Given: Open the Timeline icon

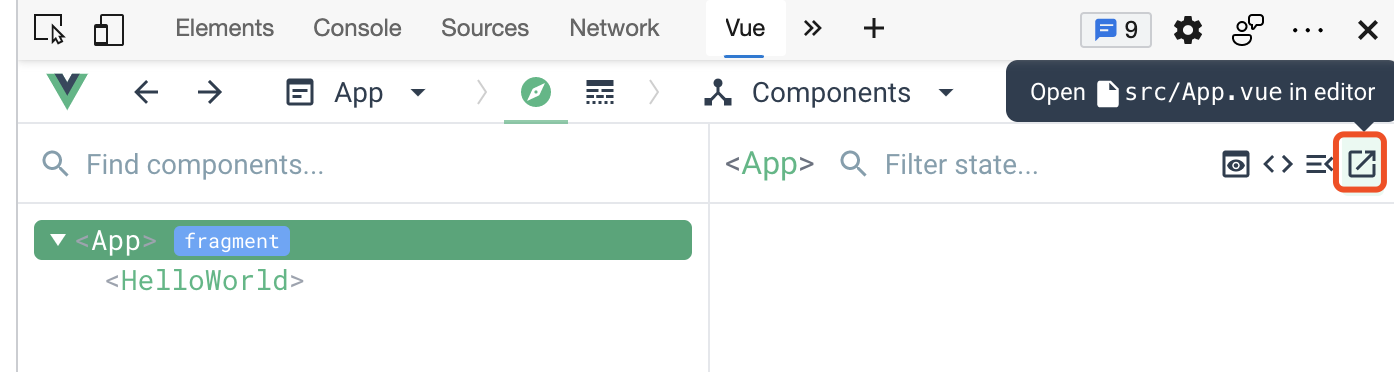Looking at the screenshot, I should click(x=599, y=93).
